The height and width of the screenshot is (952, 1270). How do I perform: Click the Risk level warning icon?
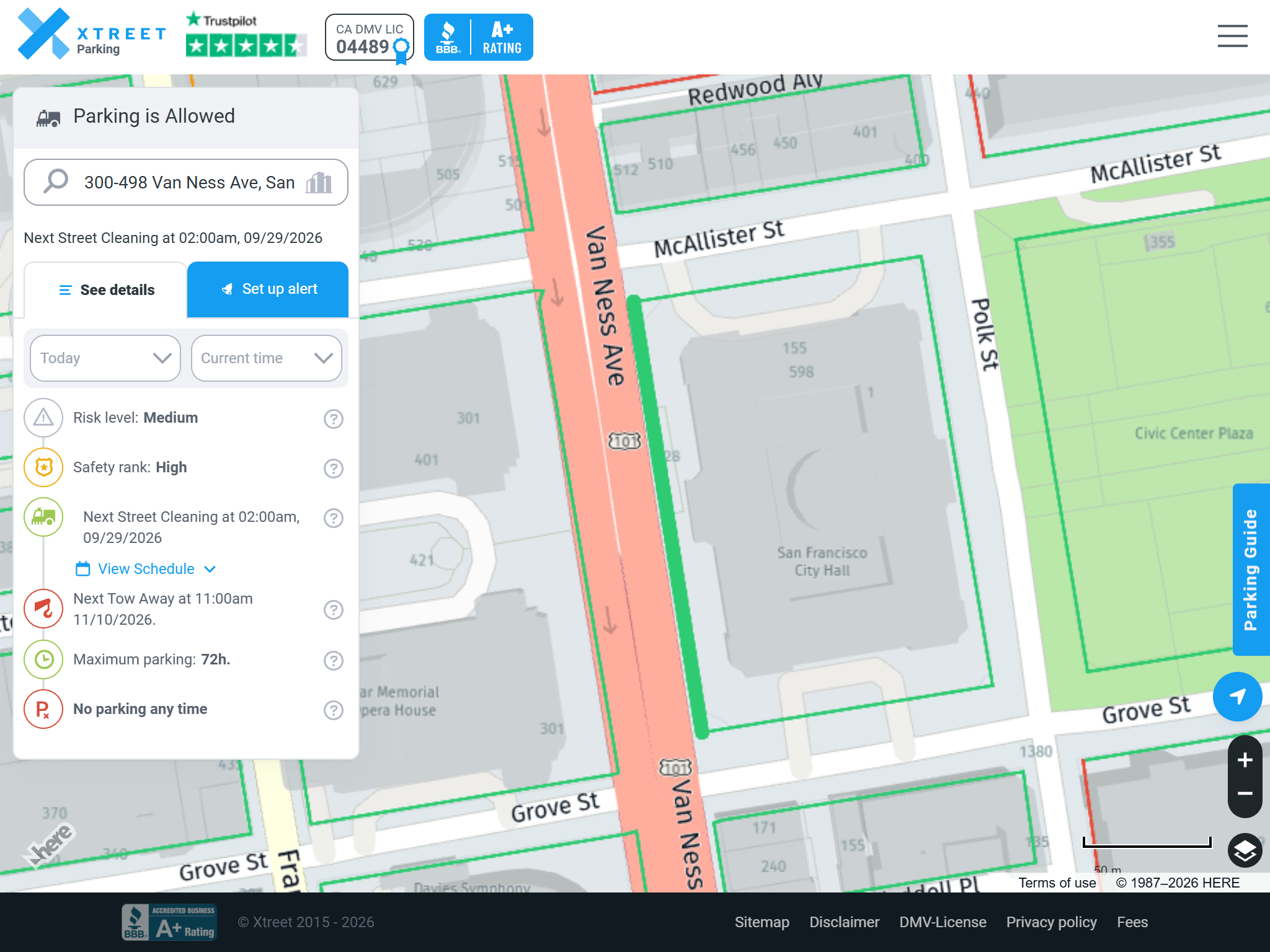pyautogui.click(x=43, y=418)
